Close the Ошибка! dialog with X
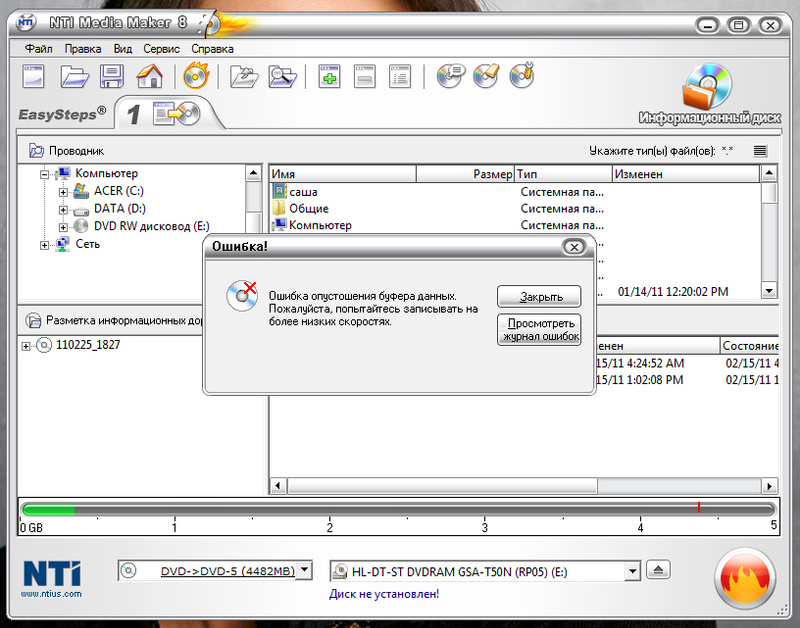The image size is (800, 628). pos(574,247)
